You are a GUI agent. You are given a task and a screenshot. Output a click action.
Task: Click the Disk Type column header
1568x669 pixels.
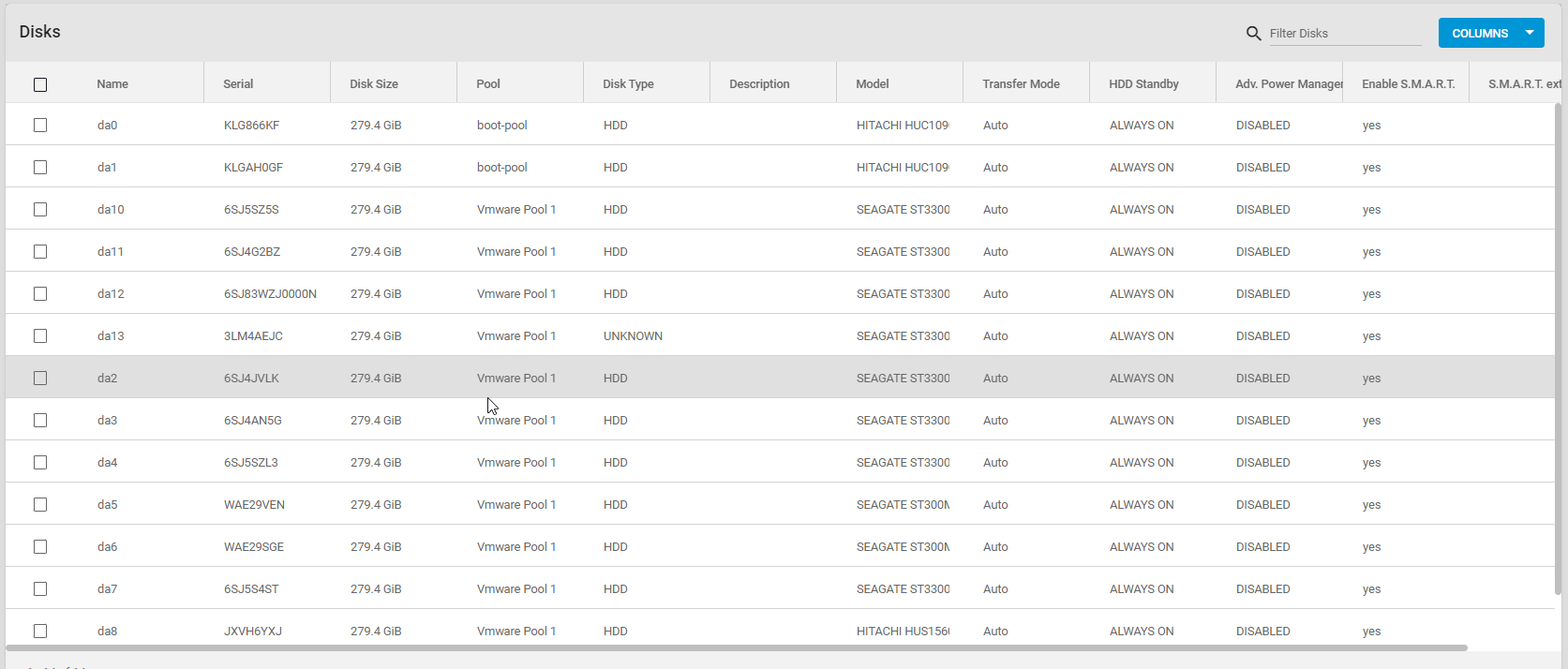(628, 84)
